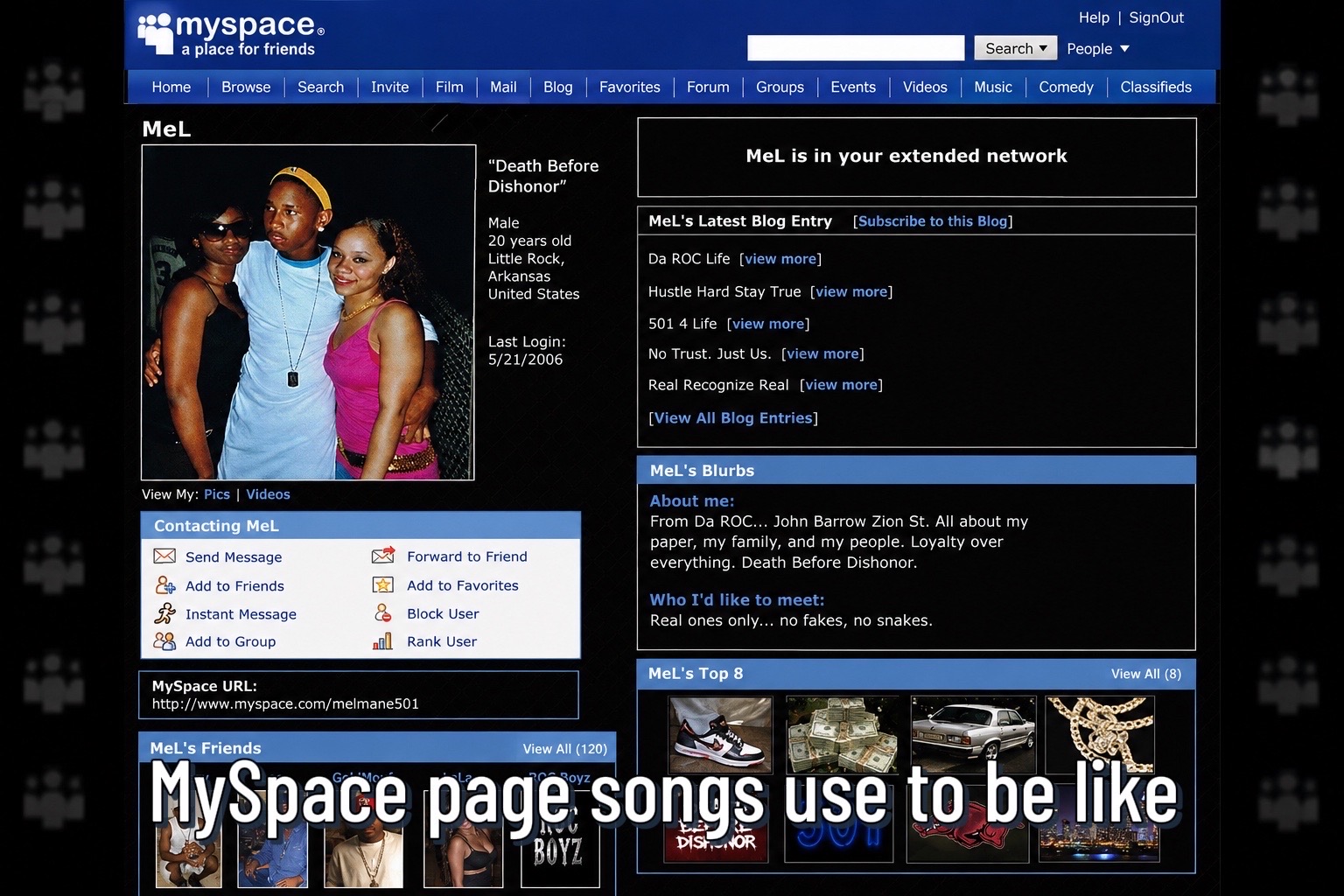This screenshot has height=896, width=1344.
Task: Go to Browse in the navigation bar
Action: [x=246, y=87]
